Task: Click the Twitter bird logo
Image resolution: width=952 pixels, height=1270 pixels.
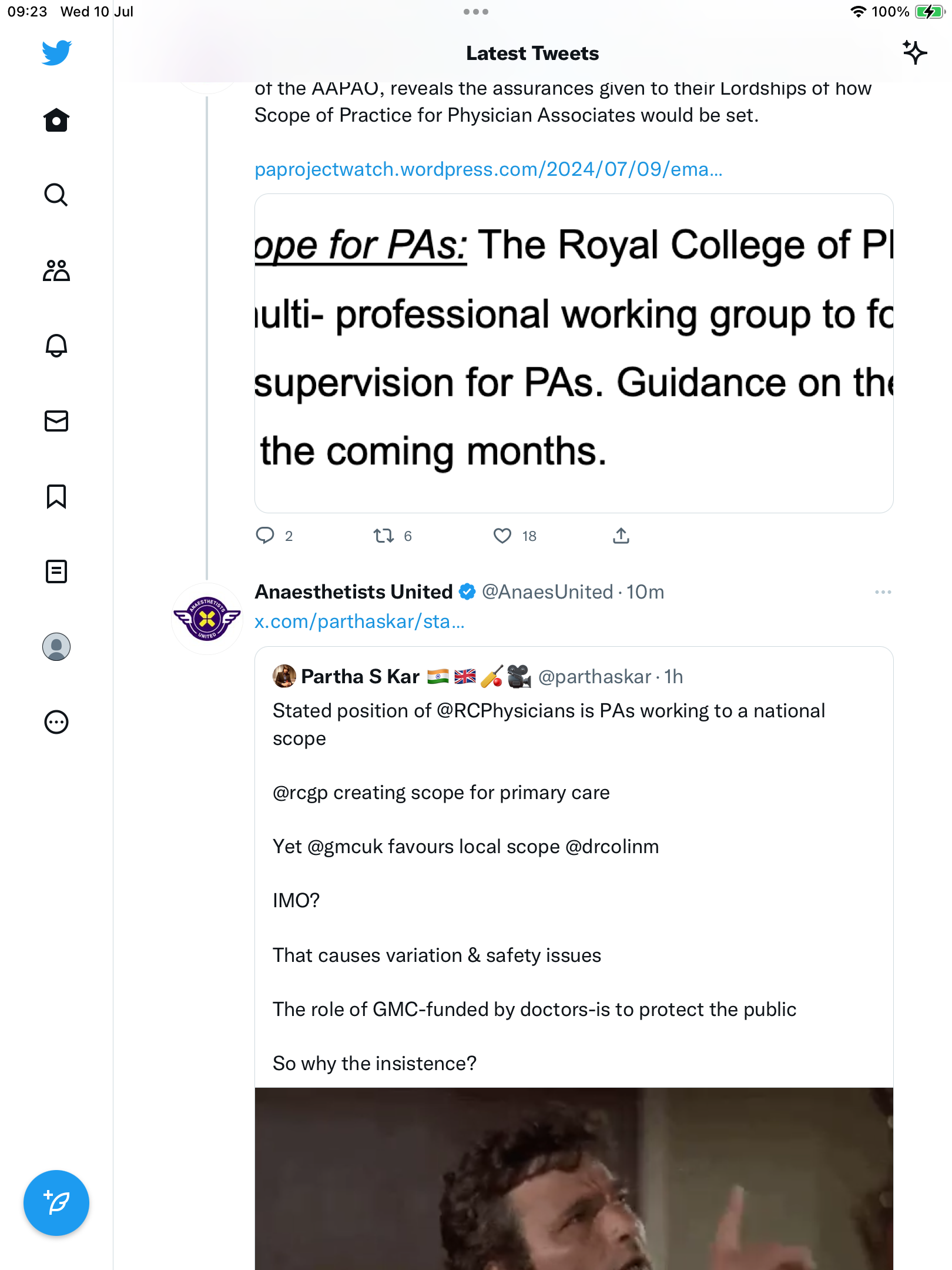Action: (x=56, y=53)
